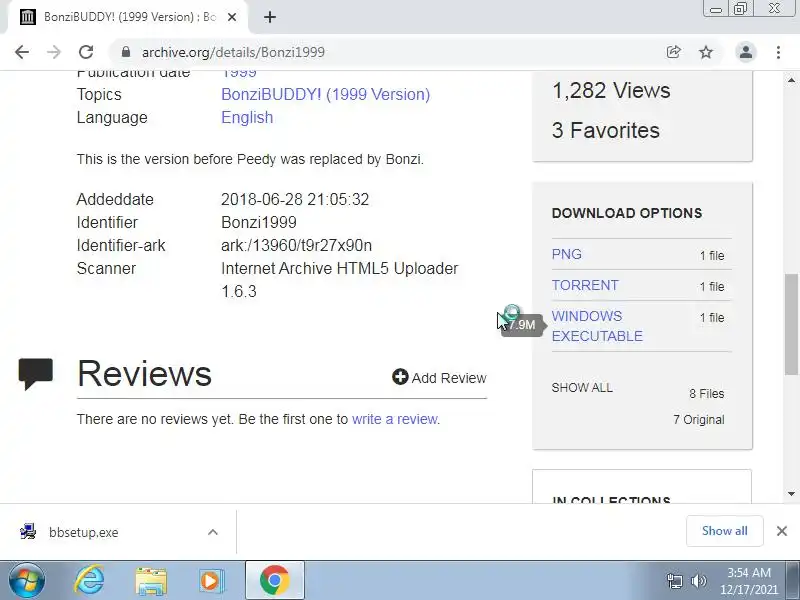Screen dimensions: 800x600
Task: Click the network tray icon
Action: click(x=674, y=581)
